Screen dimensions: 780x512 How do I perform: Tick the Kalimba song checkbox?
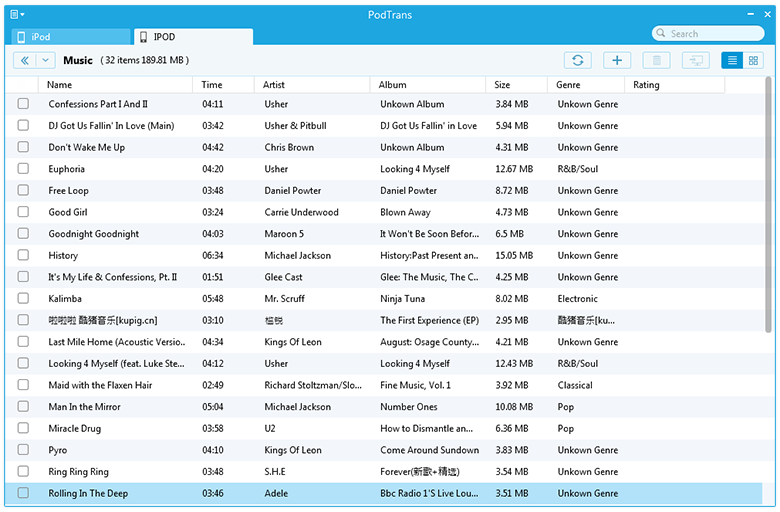(x=23, y=298)
